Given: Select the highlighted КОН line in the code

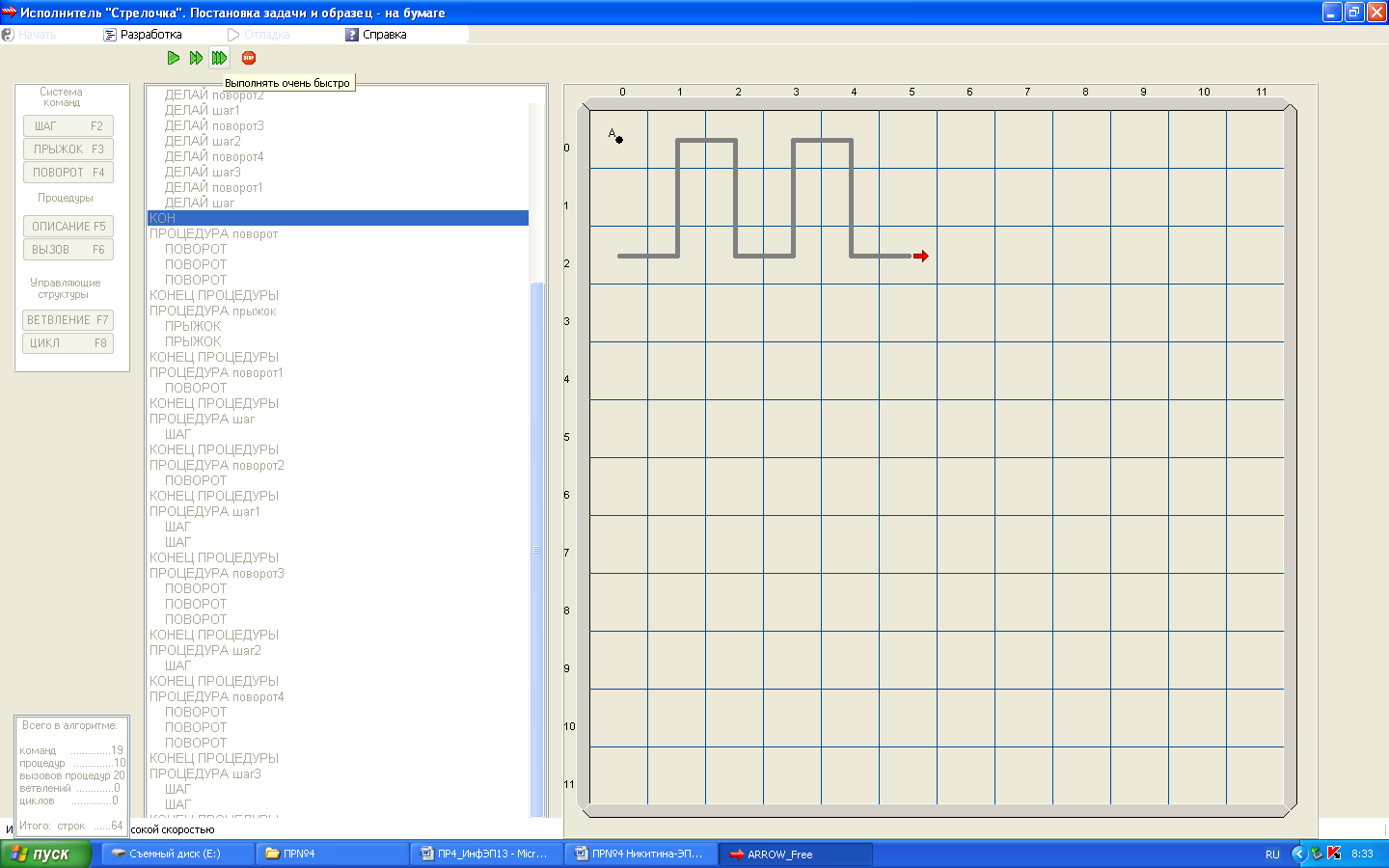Looking at the screenshot, I should point(338,218).
